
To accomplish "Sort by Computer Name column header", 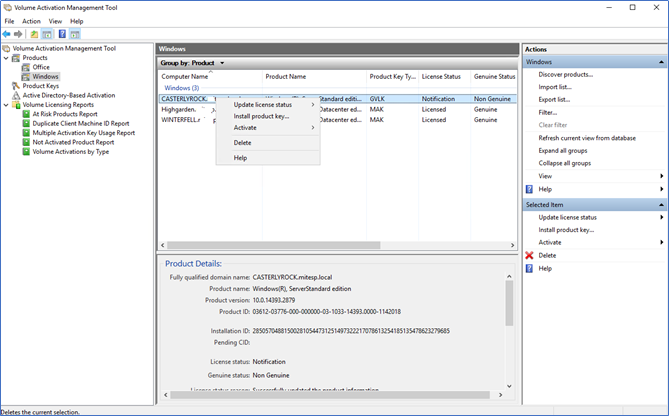I will point(210,77).
